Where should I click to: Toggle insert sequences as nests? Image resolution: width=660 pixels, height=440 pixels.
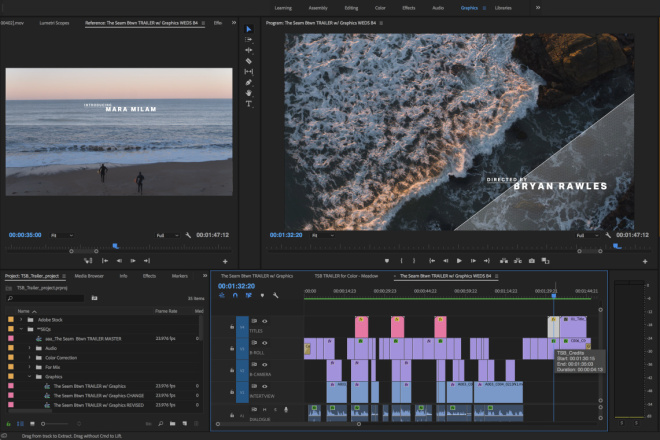pyautogui.click(x=222, y=296)
